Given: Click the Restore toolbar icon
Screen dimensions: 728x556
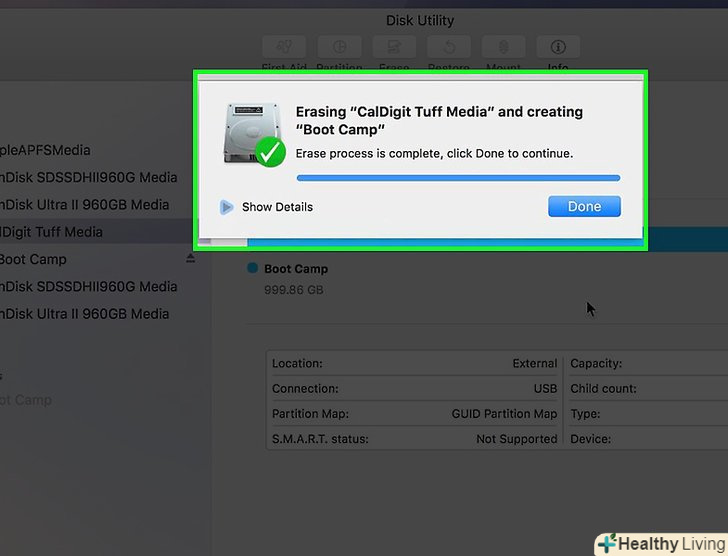Looking at the screenshot, I should click(x=448, y=47).
